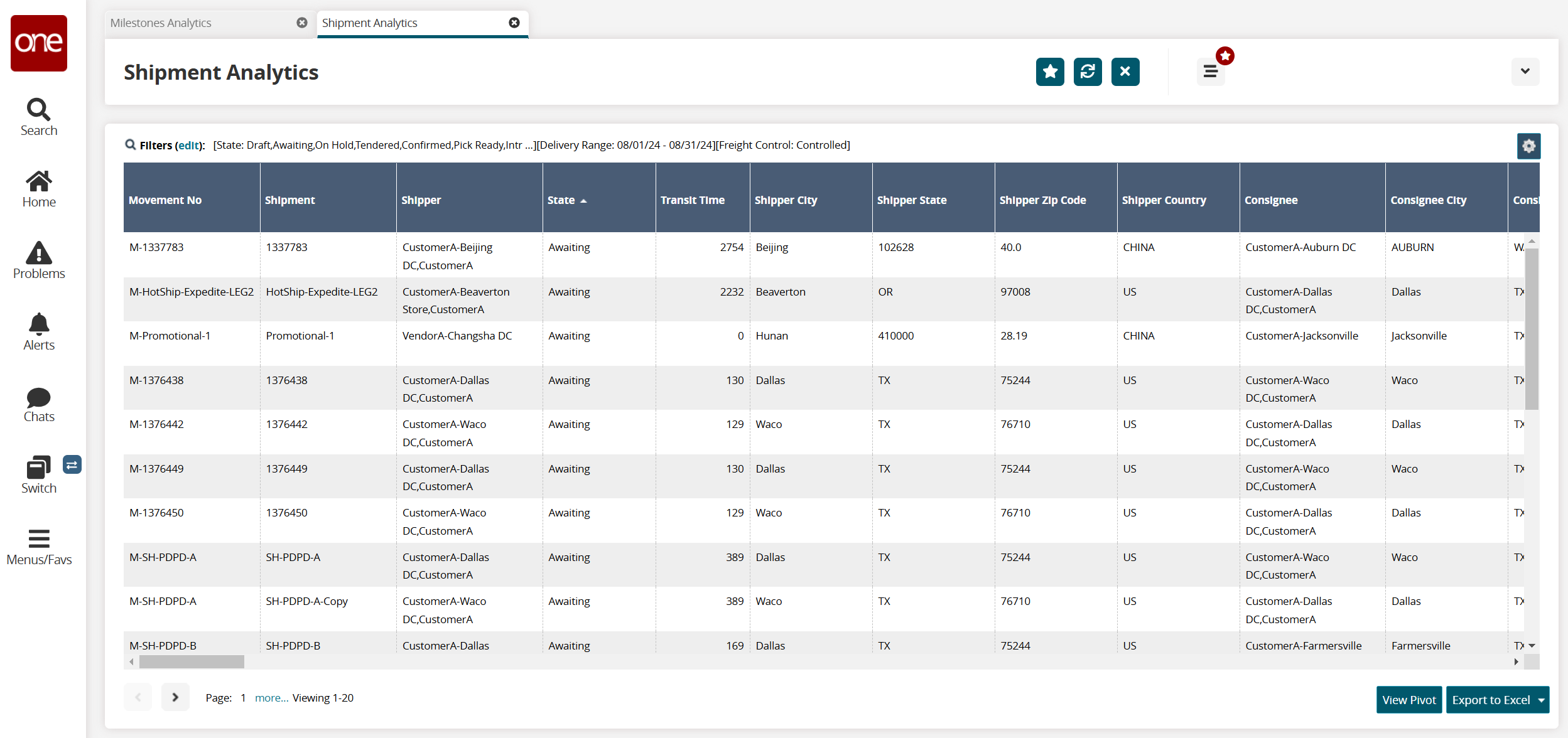Click shipment 1376438 cell
Screen dimensions: 1568x738
coord(328,388)
